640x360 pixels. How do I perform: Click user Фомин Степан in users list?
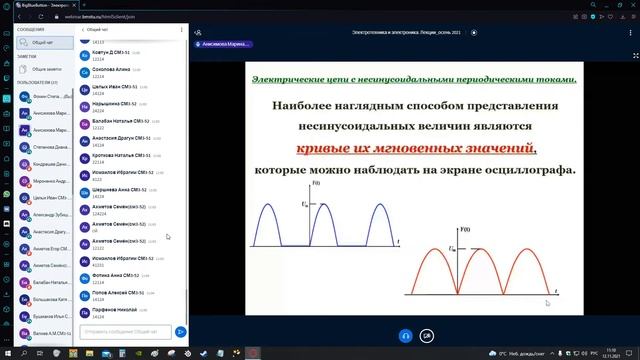45,97
